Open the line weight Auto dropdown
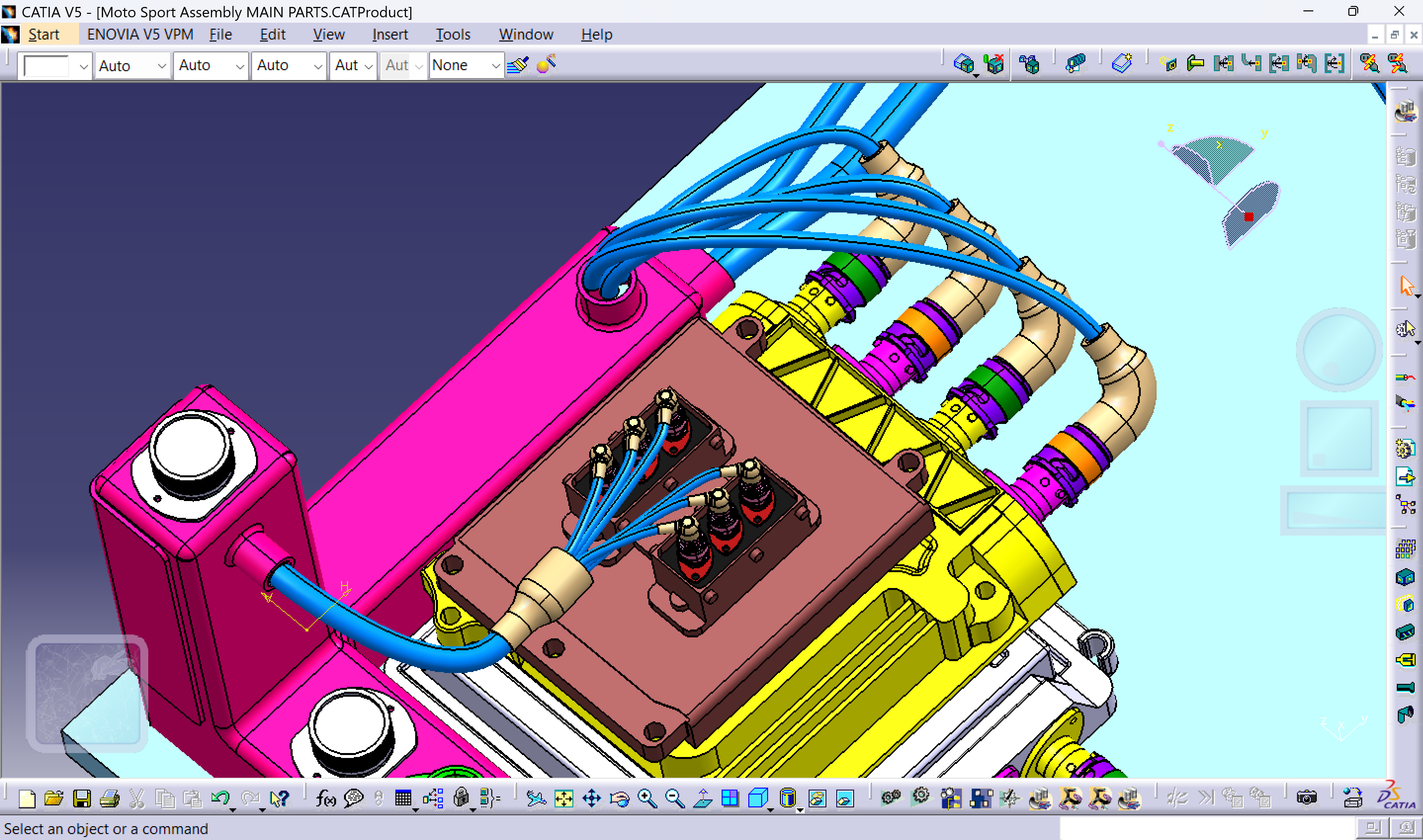 [x=211, y=65]
